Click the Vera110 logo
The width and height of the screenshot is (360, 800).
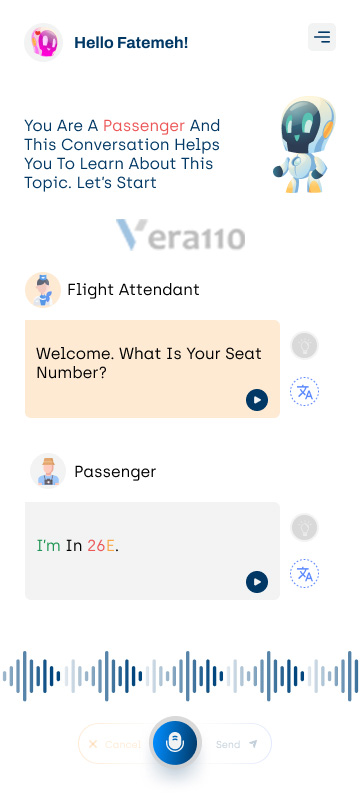click(x=181, y=236)
